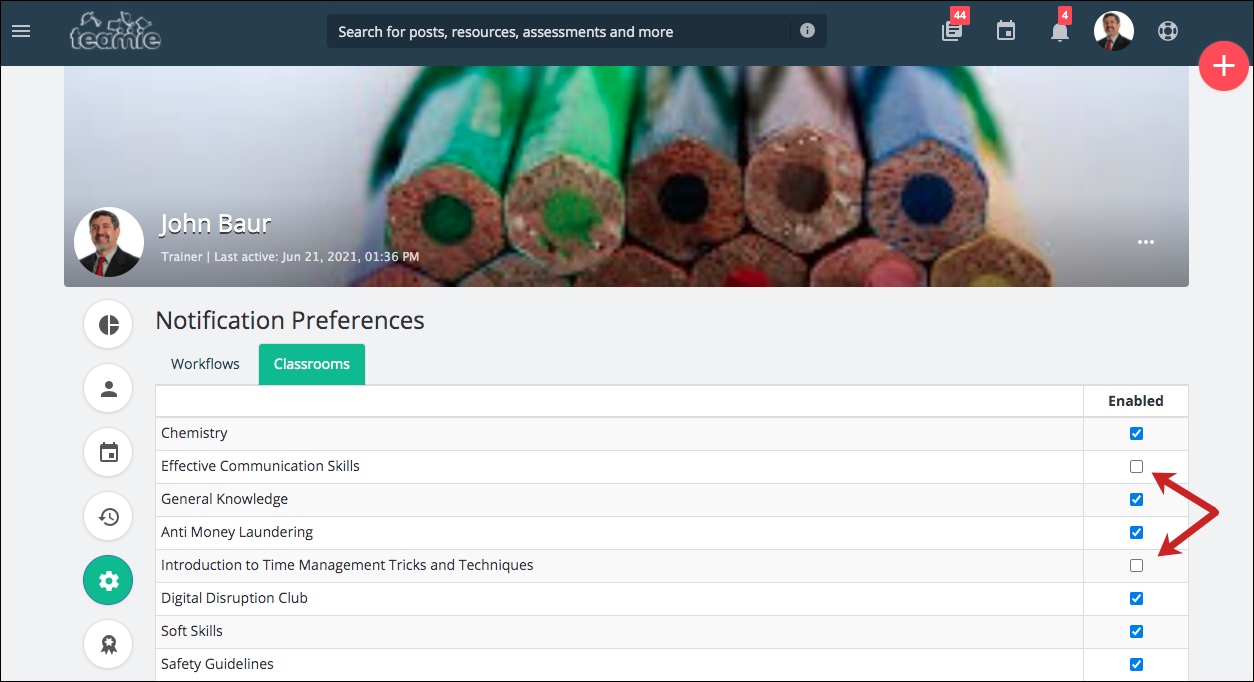Open the help lifebuoy icon

tap(1168, 31)
